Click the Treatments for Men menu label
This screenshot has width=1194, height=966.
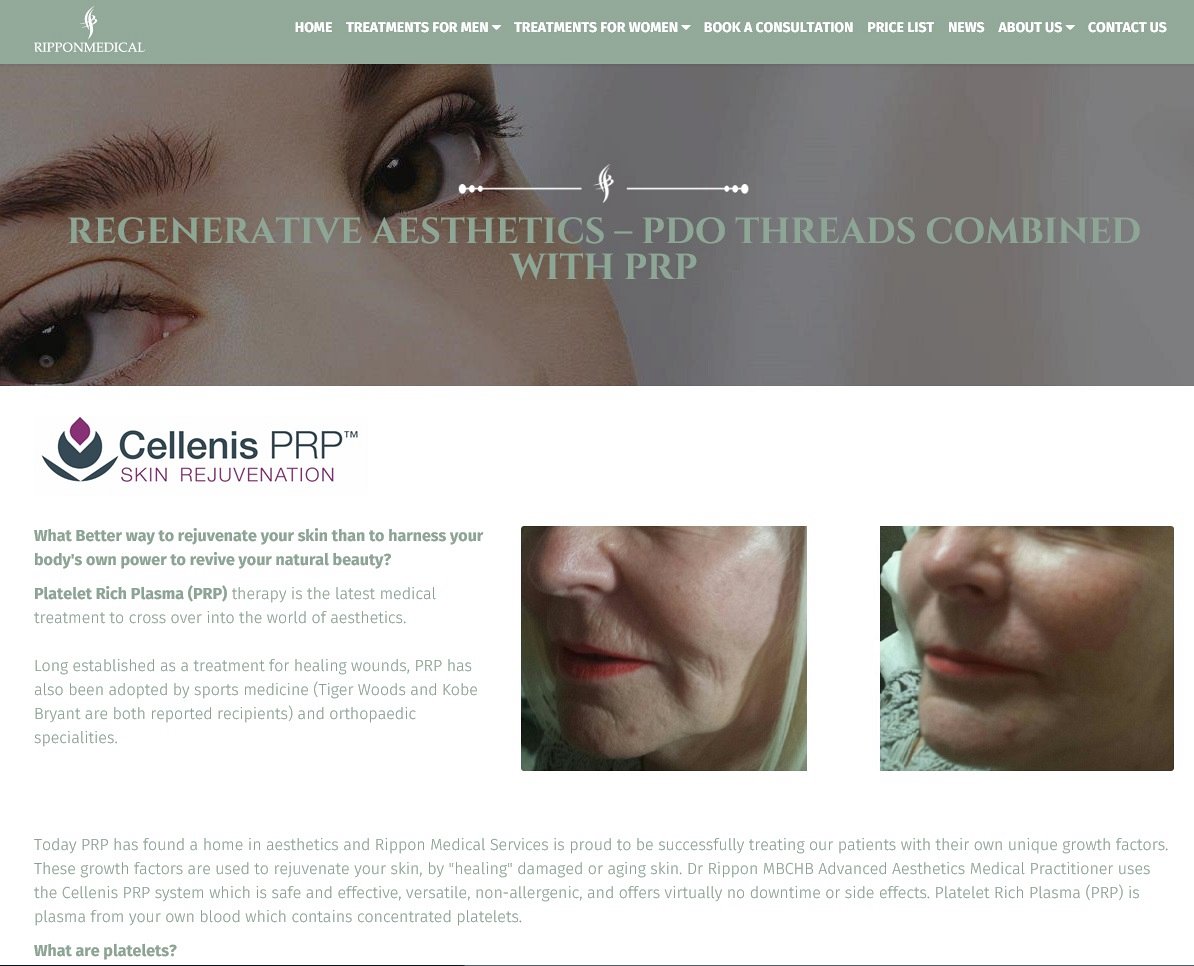coord(417,27)
